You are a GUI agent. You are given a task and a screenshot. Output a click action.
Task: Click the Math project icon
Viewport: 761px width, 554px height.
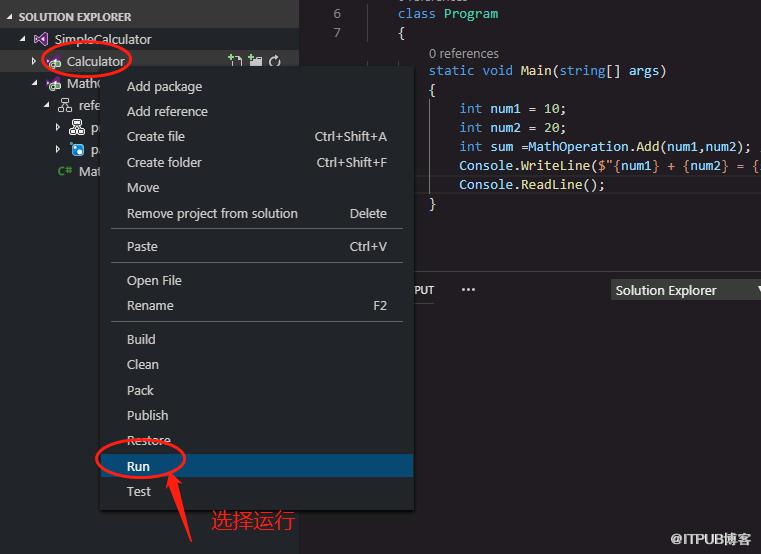point(54,84)
